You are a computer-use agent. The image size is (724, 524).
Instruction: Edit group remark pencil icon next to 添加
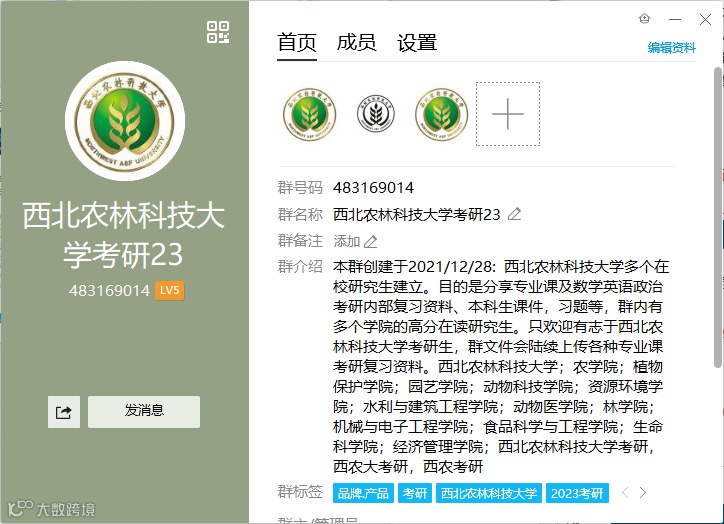point(370,241)
